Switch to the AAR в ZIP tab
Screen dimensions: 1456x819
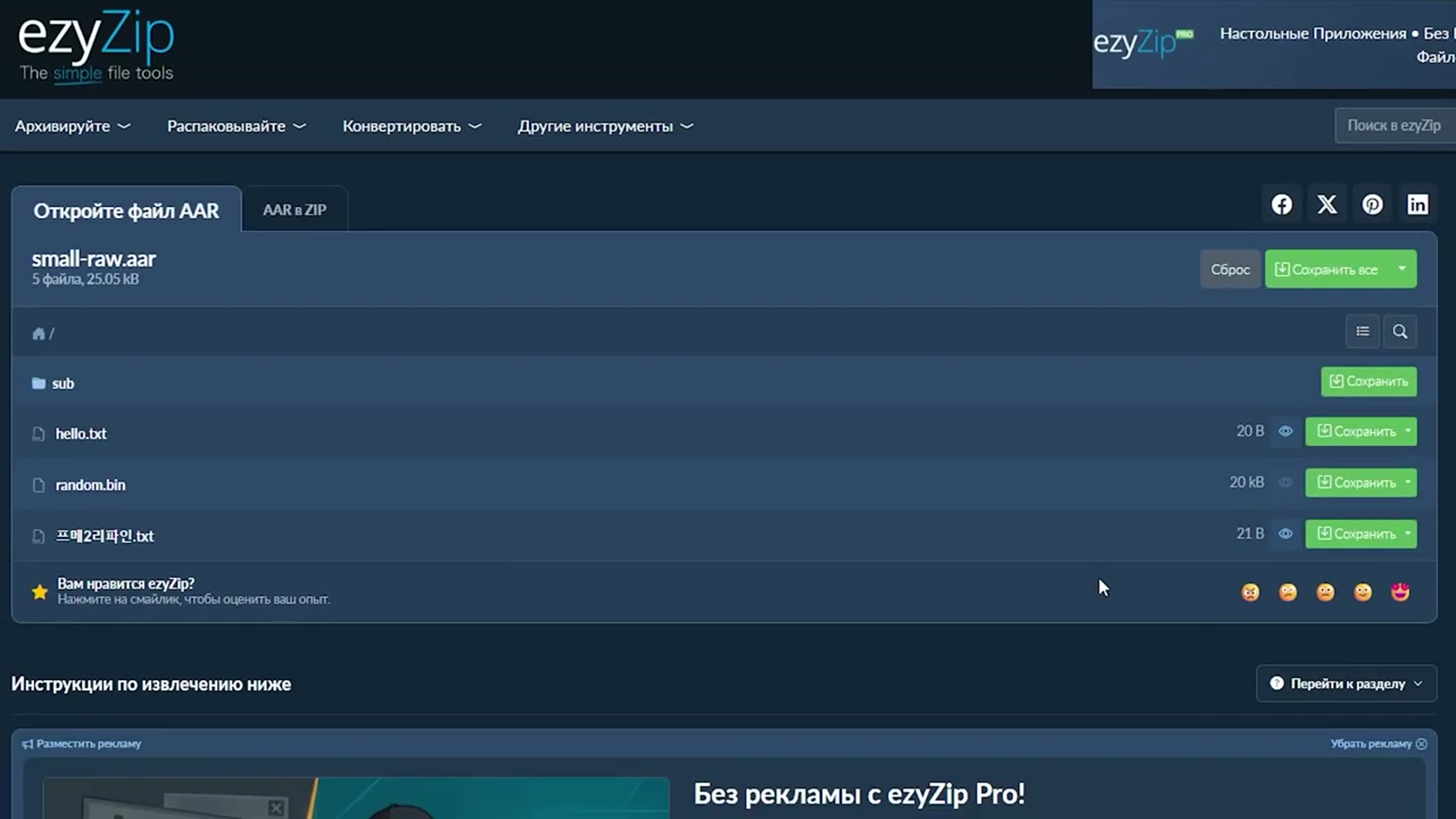(x=294, y=210)
